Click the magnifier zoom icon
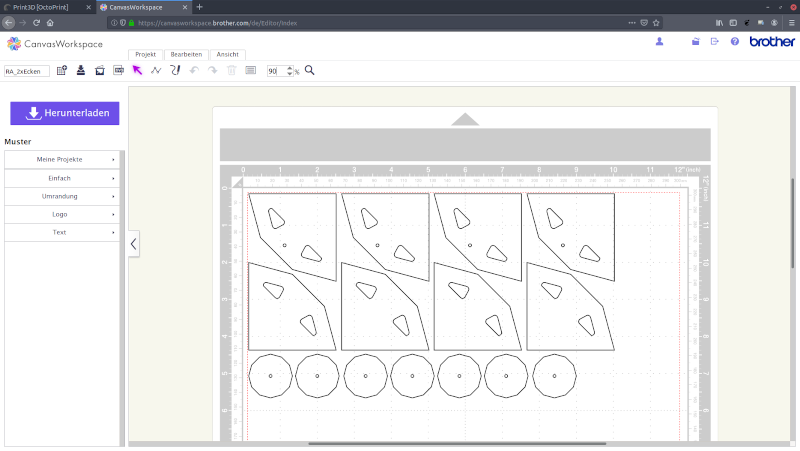The image size is (800, 451). [310, 71]
